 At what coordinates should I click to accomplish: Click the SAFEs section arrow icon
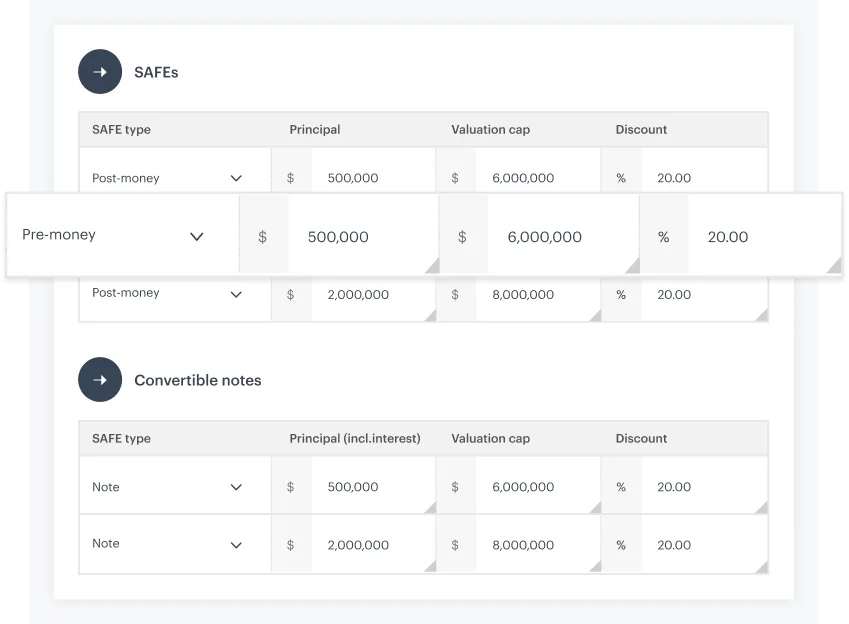[x=100, y=72]
